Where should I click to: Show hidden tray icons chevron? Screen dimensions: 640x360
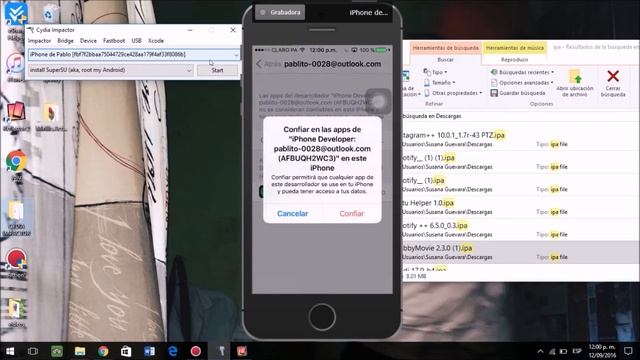pos(540,351)
